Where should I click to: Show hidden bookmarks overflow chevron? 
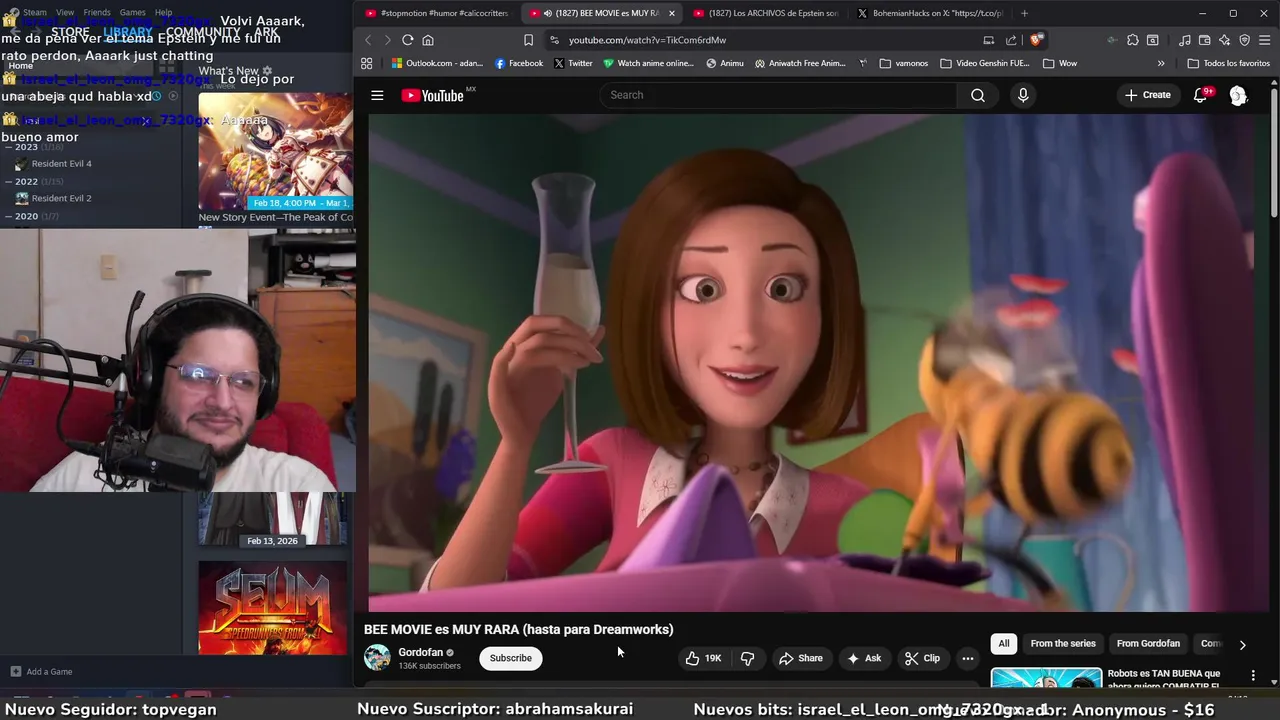(x=1161, y=63)
